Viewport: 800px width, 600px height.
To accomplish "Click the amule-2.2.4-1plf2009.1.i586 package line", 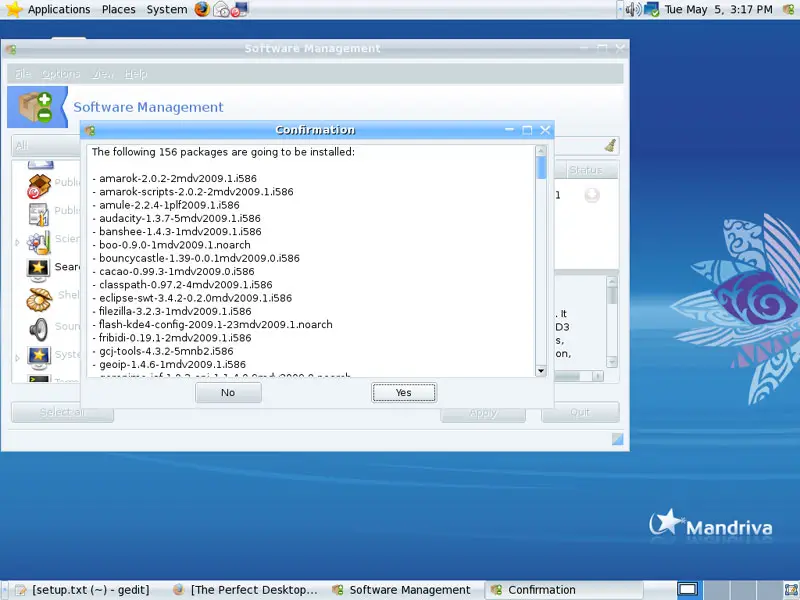I will [166, 205].
